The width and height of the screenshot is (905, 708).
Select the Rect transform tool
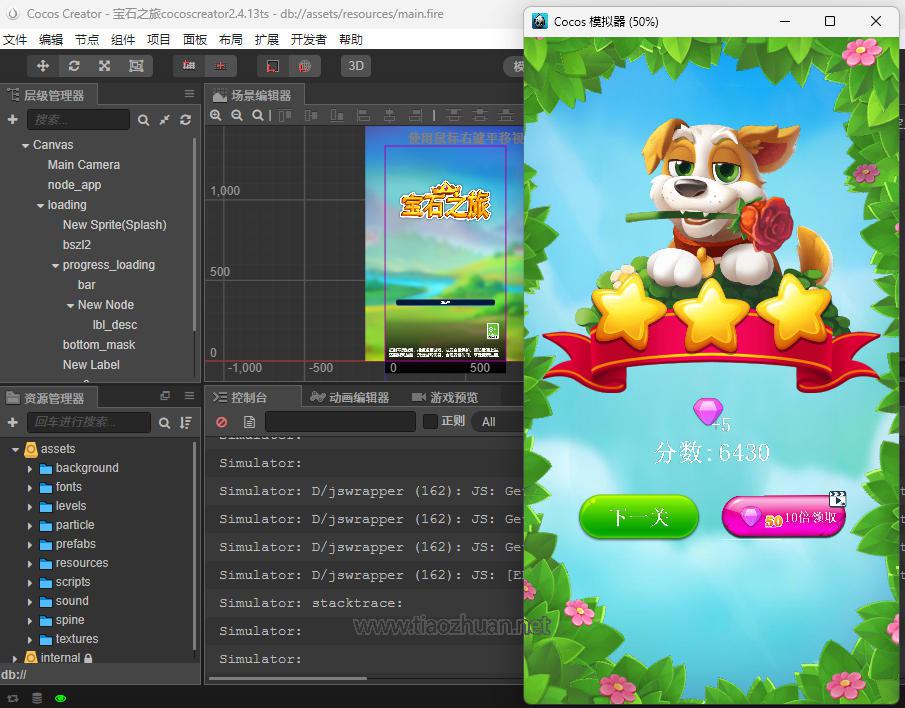134,65
